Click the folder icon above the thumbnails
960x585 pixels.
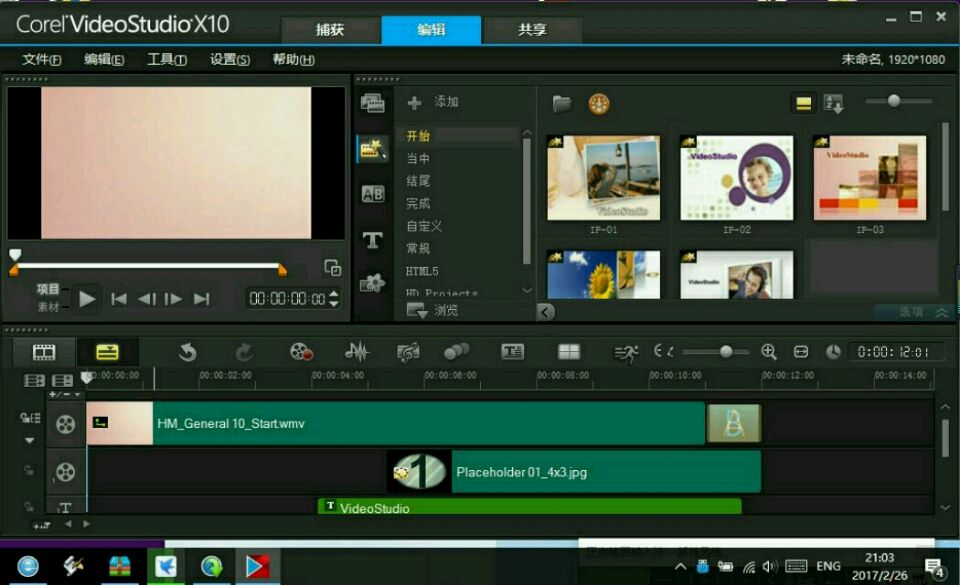click(561, 103)
